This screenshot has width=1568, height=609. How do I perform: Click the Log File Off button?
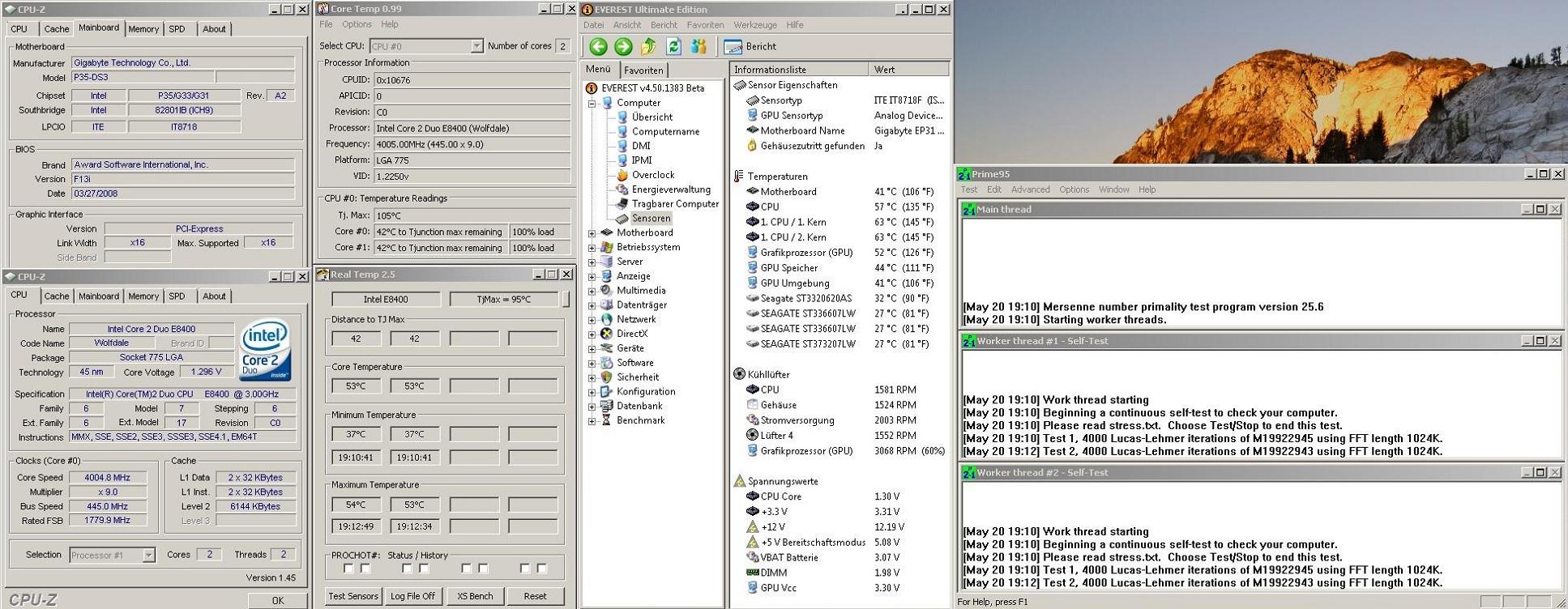[x=412, y=596]
